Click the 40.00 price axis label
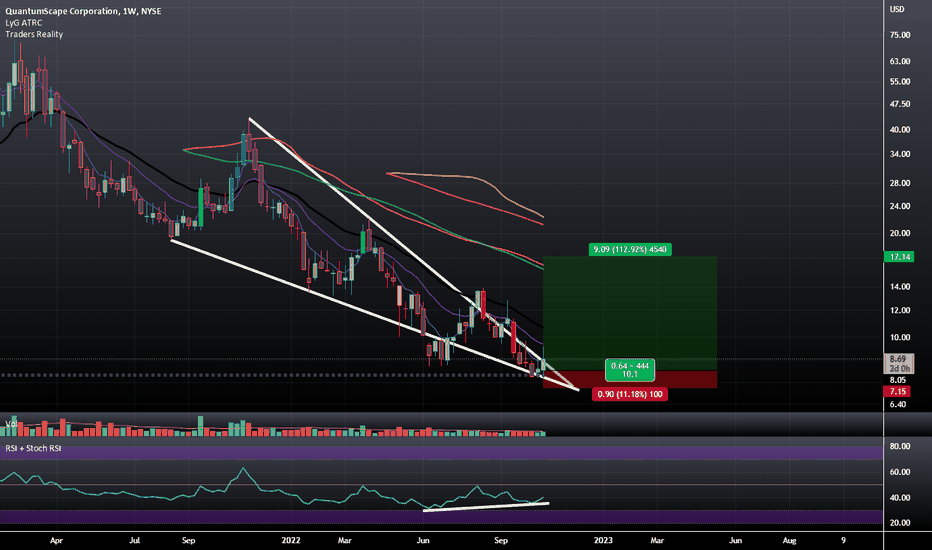The height and width of the screenshot is (550, 932). [x=900, y=130]
